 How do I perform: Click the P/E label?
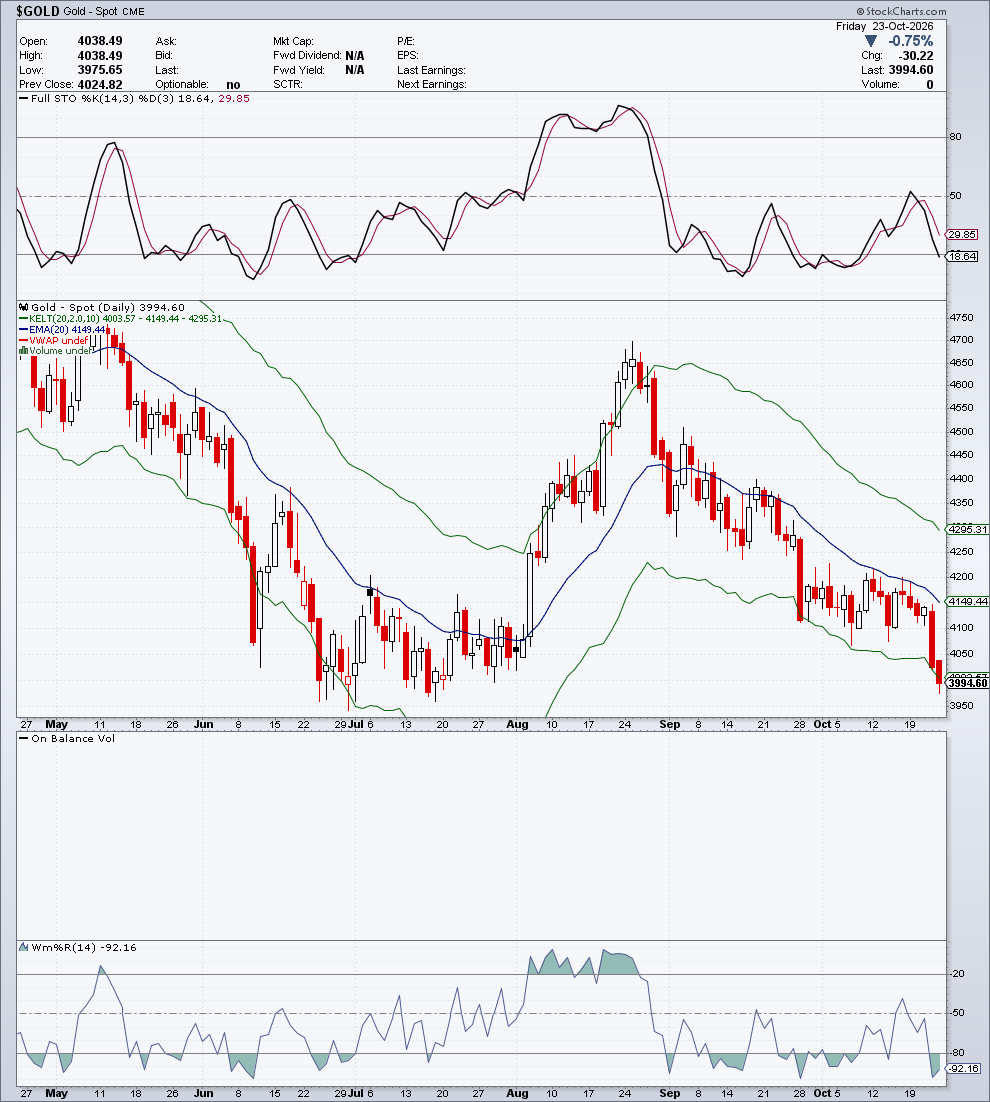coord(405,41)
